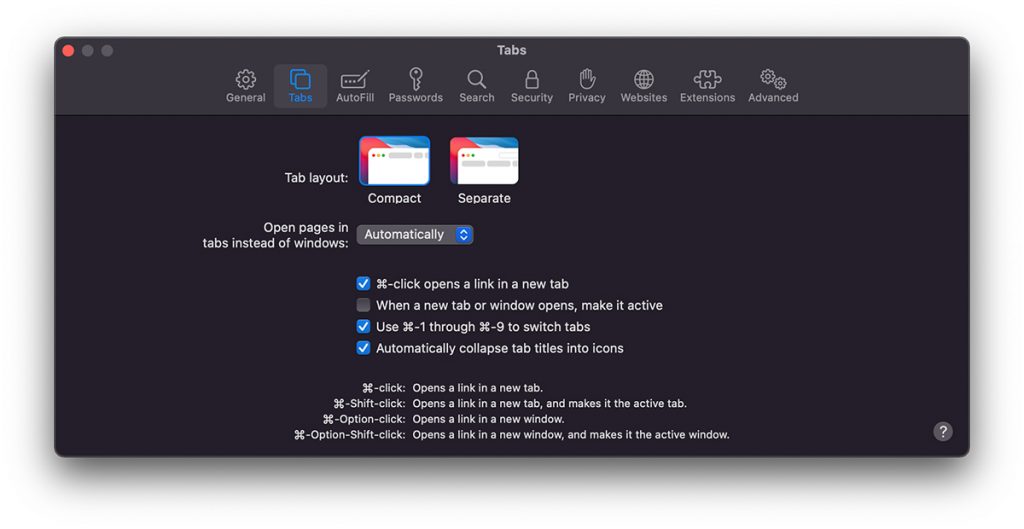Viewport: 1024px width, 529px height.
Task: Close the preferences window with red button
Action: click(69, 51)
